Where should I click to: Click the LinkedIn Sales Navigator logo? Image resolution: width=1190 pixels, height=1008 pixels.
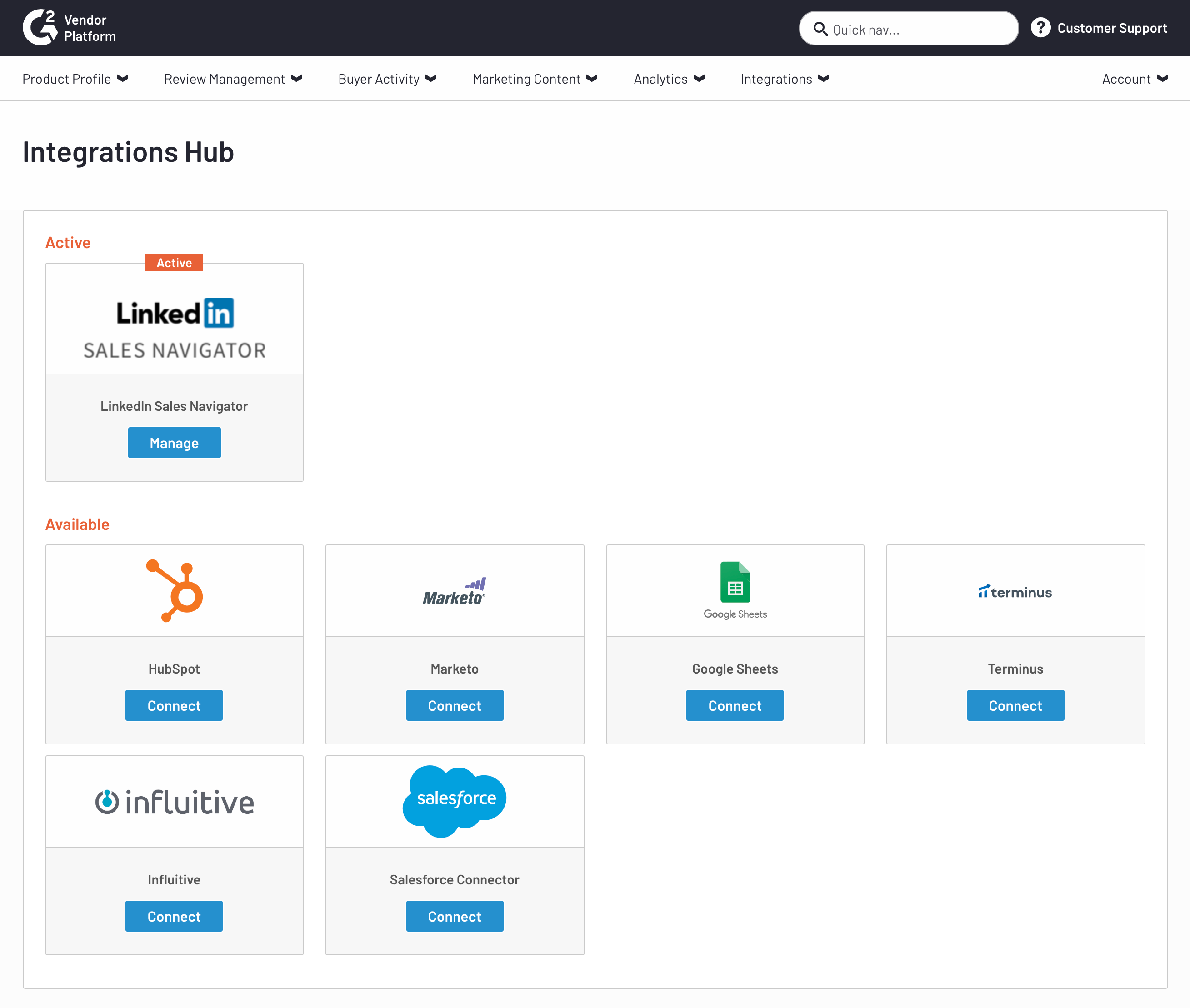tap(175, 329)
